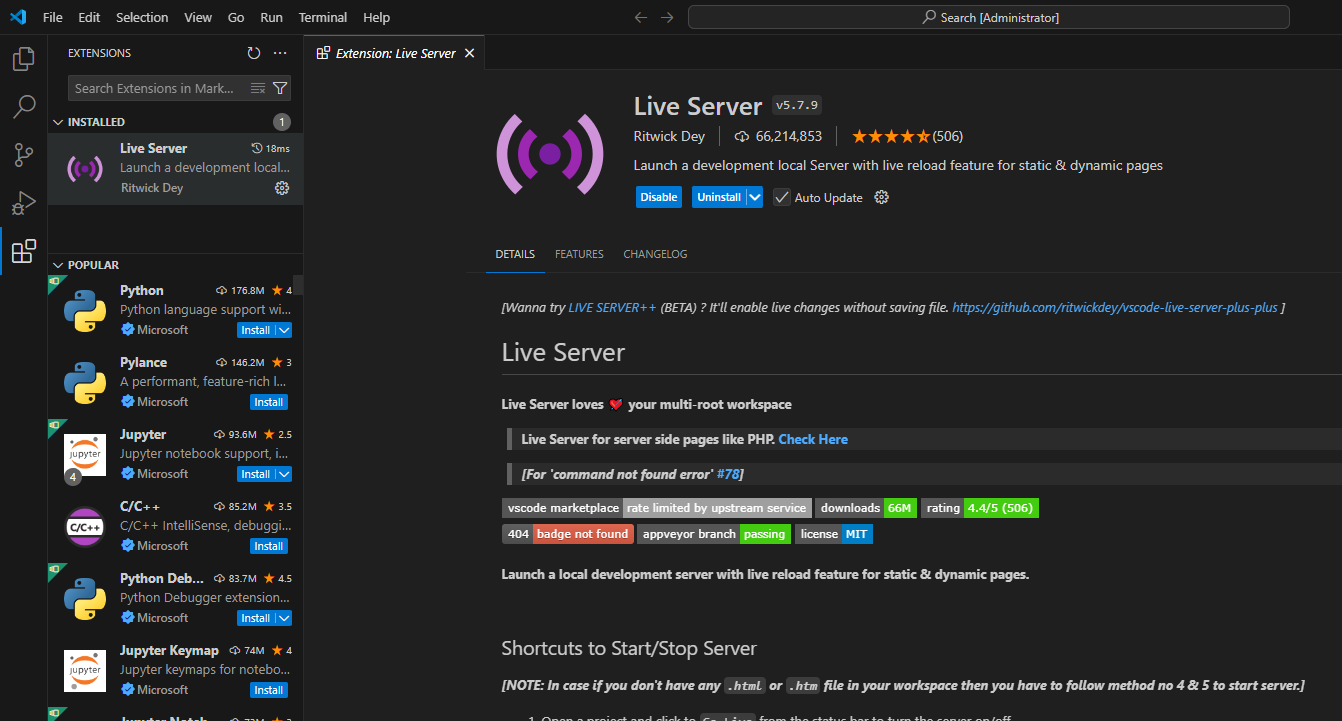Select the Extensions view icon
The height and width of the screenshot is (721, 1342).
click(x=23, y=251)
